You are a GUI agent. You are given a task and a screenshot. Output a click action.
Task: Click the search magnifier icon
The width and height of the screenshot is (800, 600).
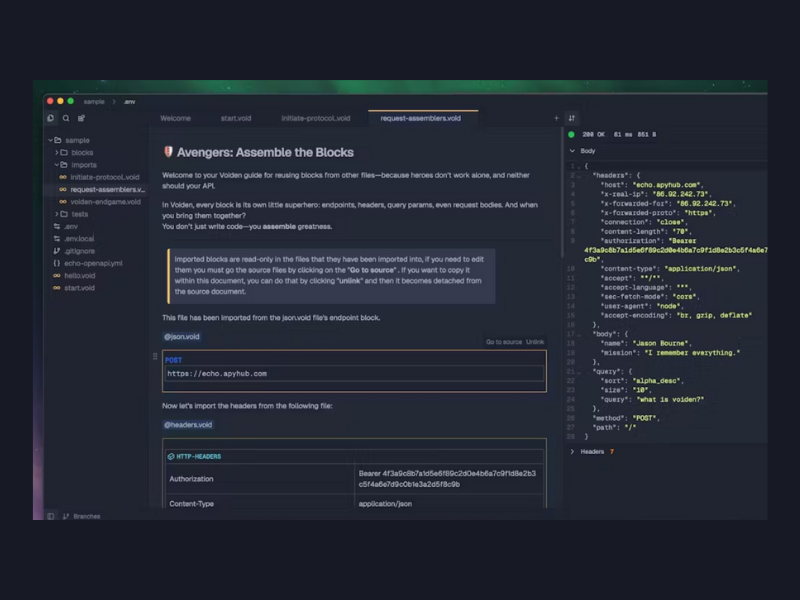coord(66,118)
